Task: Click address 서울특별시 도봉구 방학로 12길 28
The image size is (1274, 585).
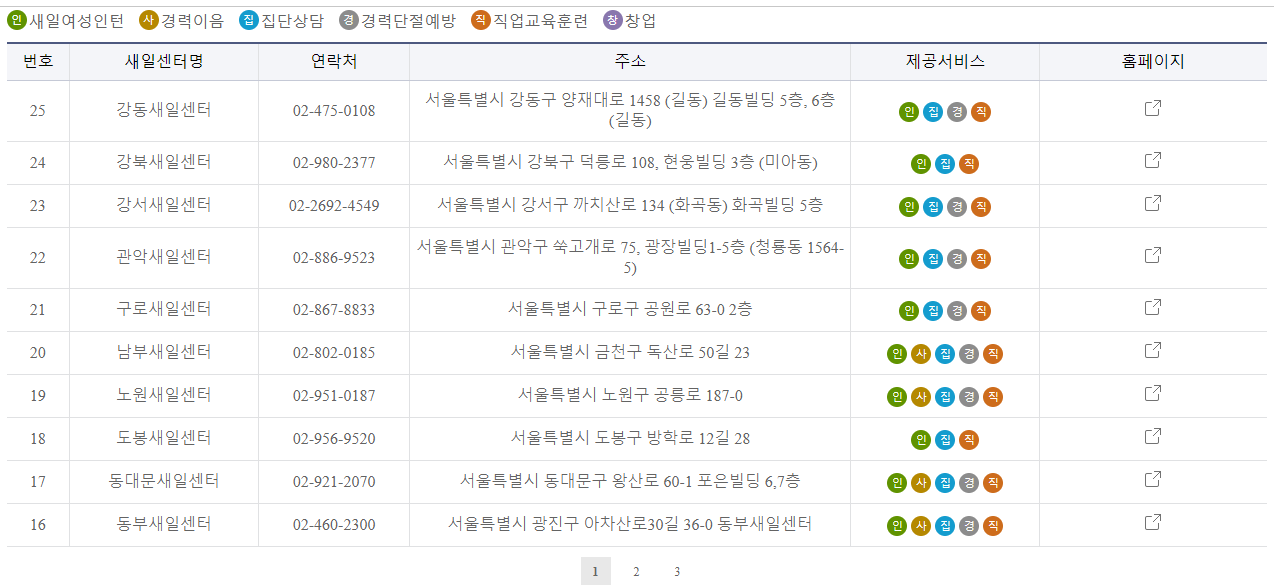Action: (x=630, y=438)
